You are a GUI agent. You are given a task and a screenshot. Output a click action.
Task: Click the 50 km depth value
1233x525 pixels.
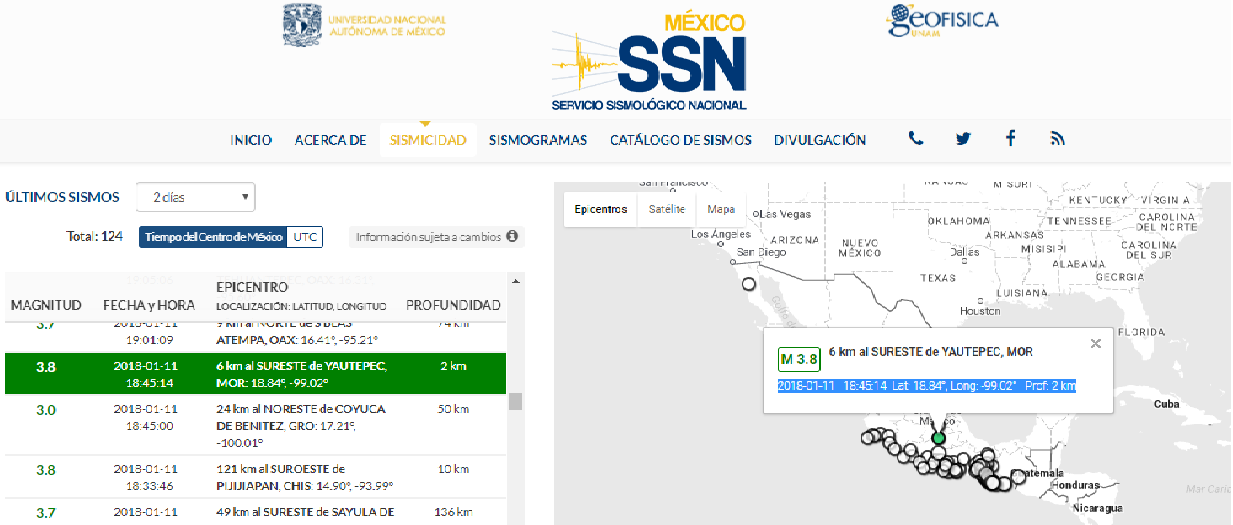click(x=453, y=409)
